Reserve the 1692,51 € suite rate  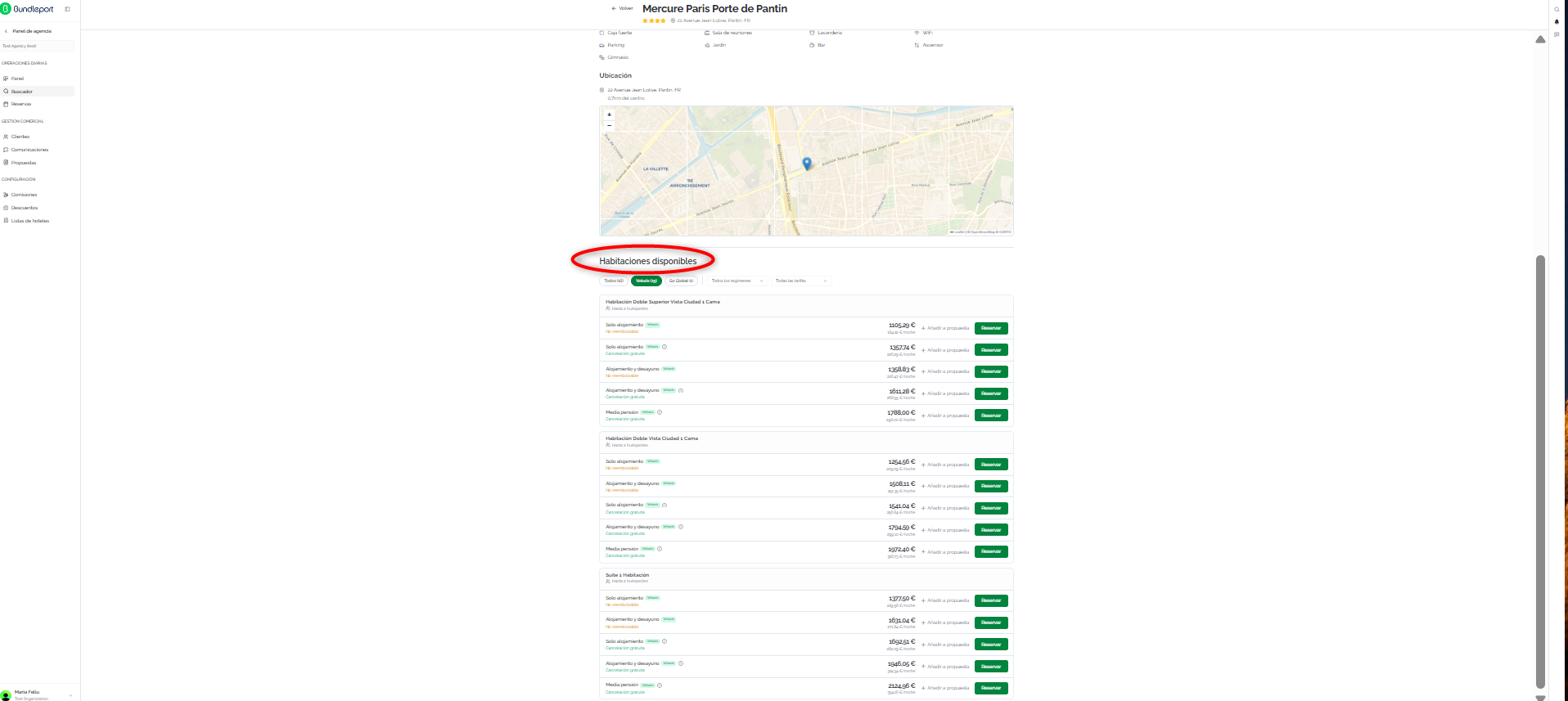click(991, 645)
